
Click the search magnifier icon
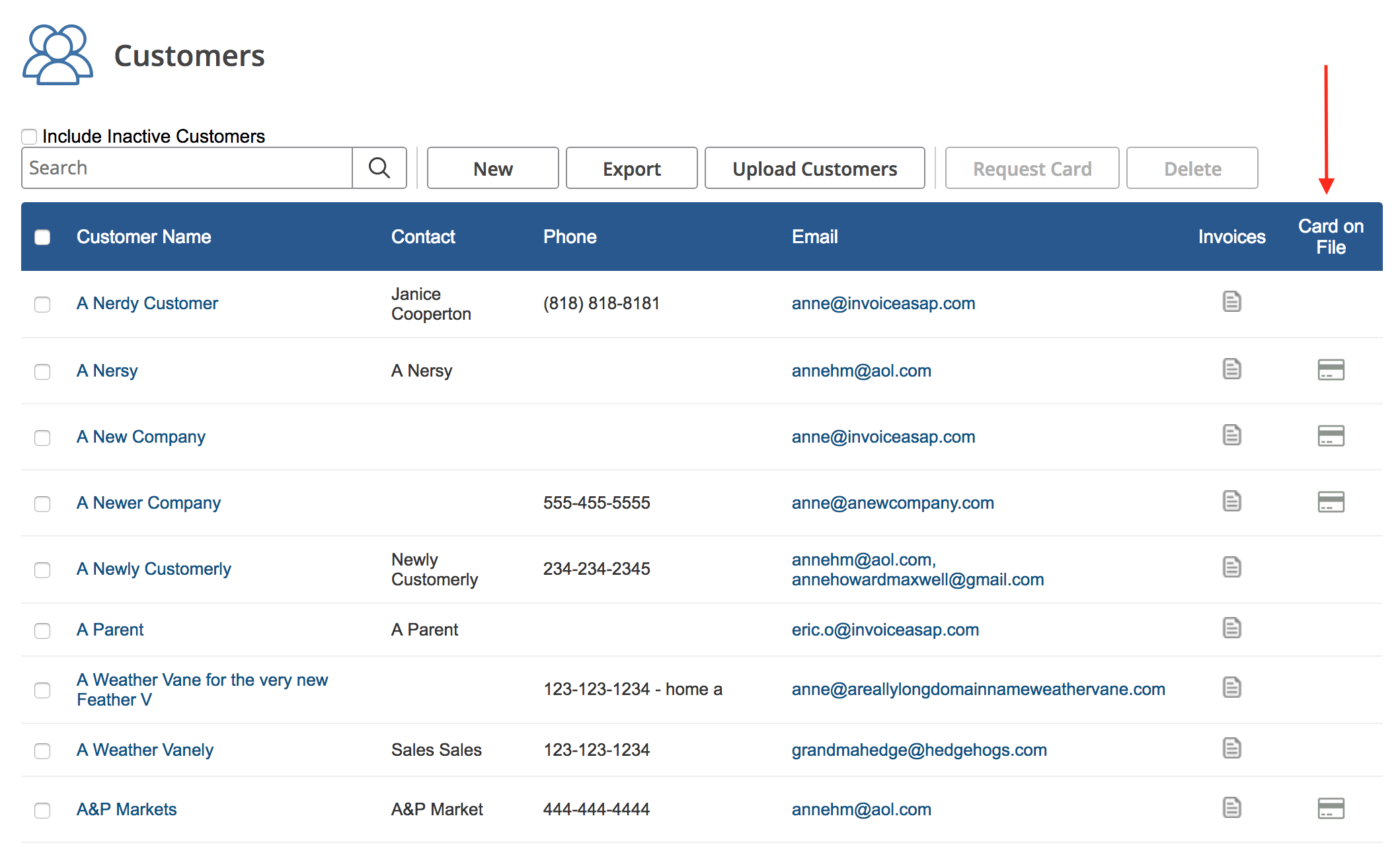point(379,168)
